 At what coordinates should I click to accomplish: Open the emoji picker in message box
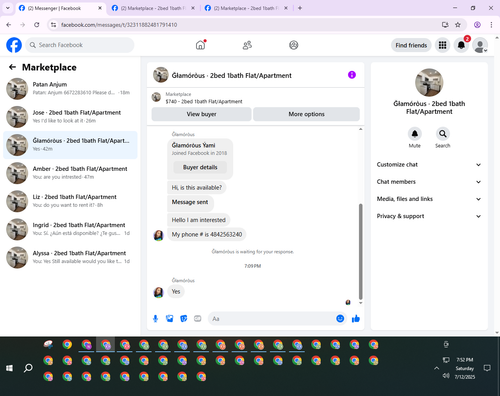340,319
